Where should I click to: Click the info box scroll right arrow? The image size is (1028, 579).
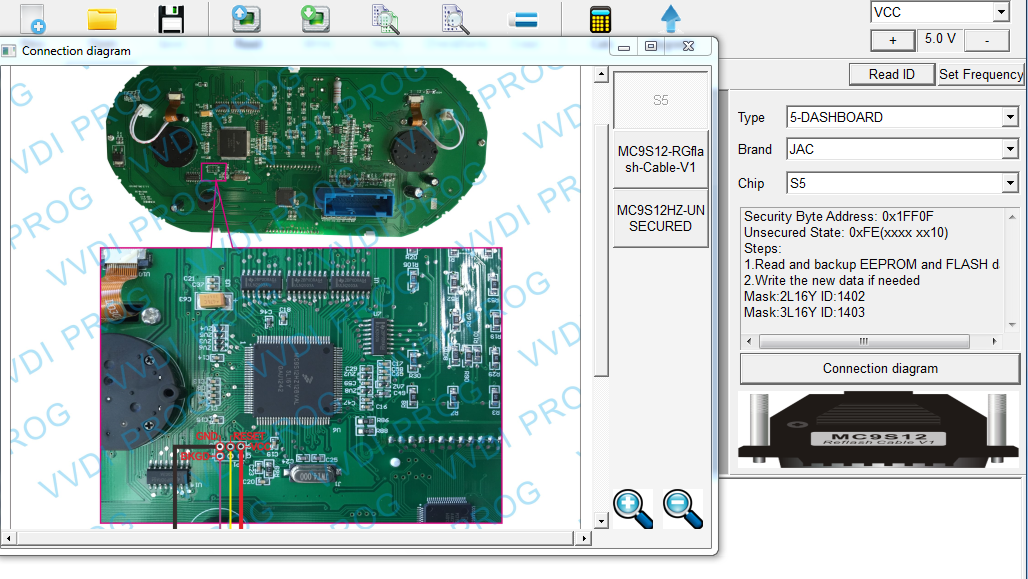[x=995, y=342]
